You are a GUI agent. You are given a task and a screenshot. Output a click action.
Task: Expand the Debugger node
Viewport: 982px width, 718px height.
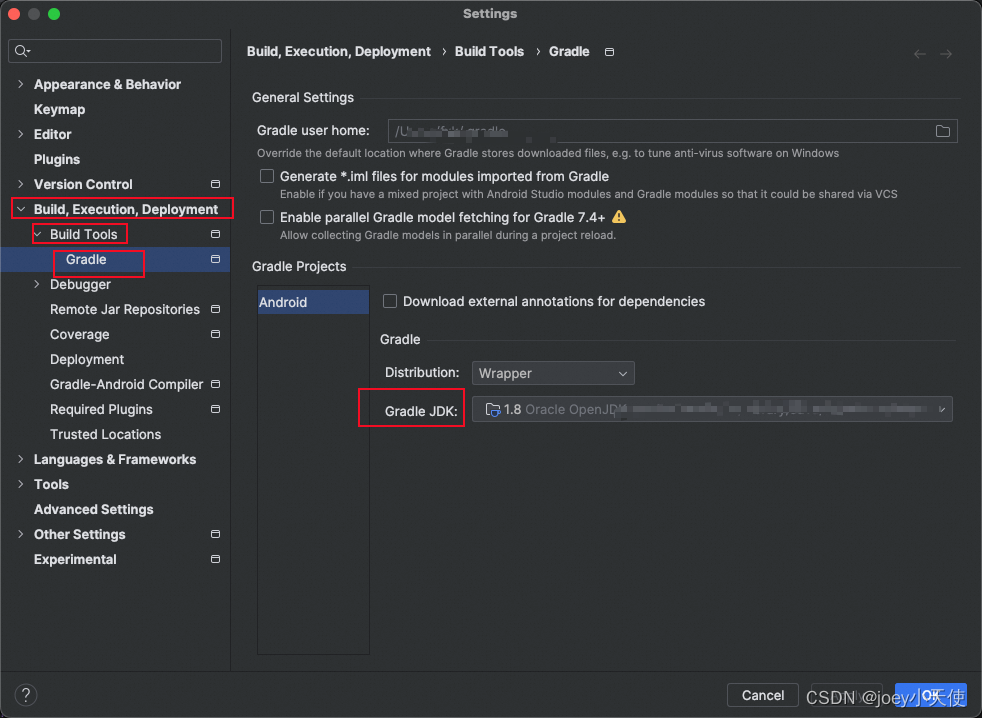point(37,284)
